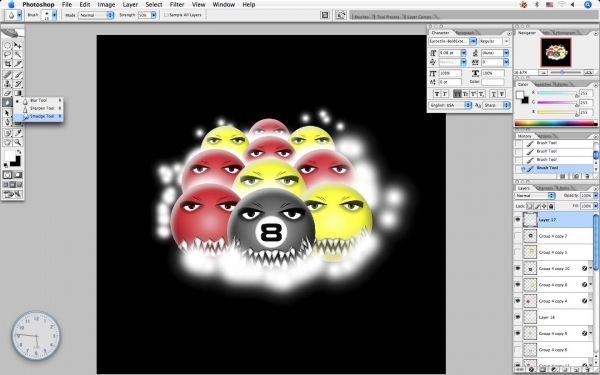Open the layer blend mode Normal dropdown
Viewport: 600px width, 375px height.
(535, 196)
